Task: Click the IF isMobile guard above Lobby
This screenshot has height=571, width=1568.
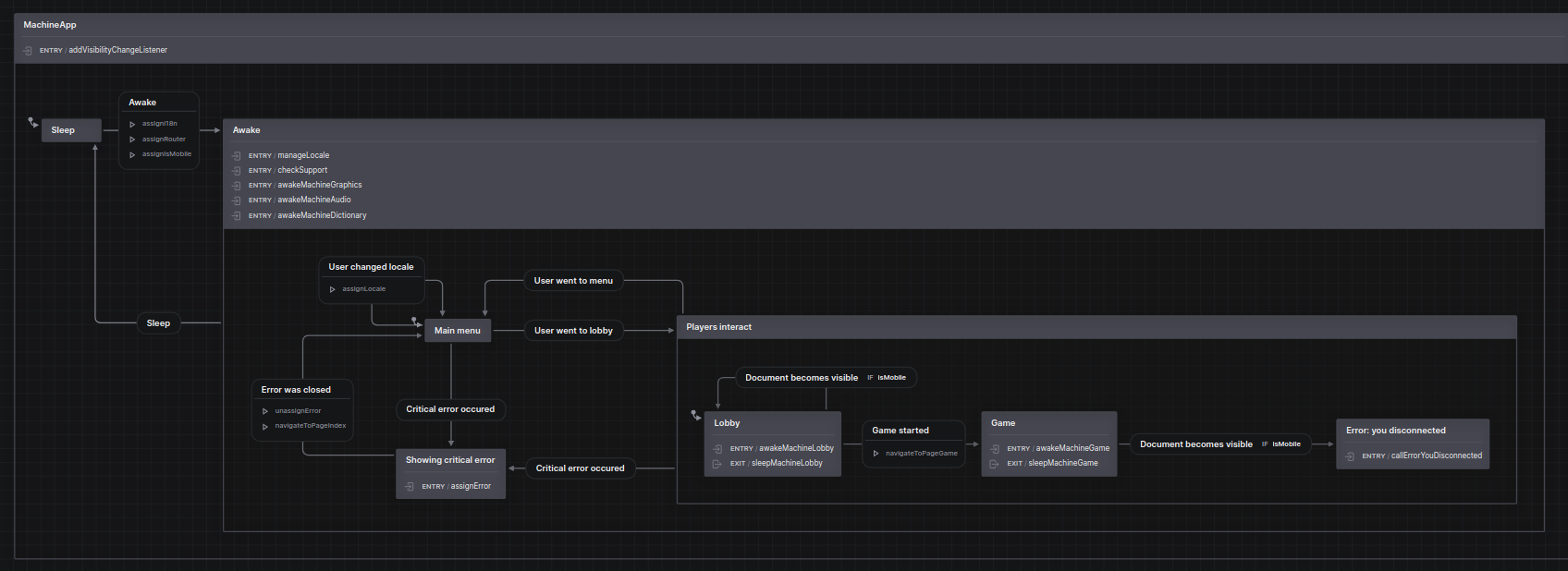Action: coord(887,378)
